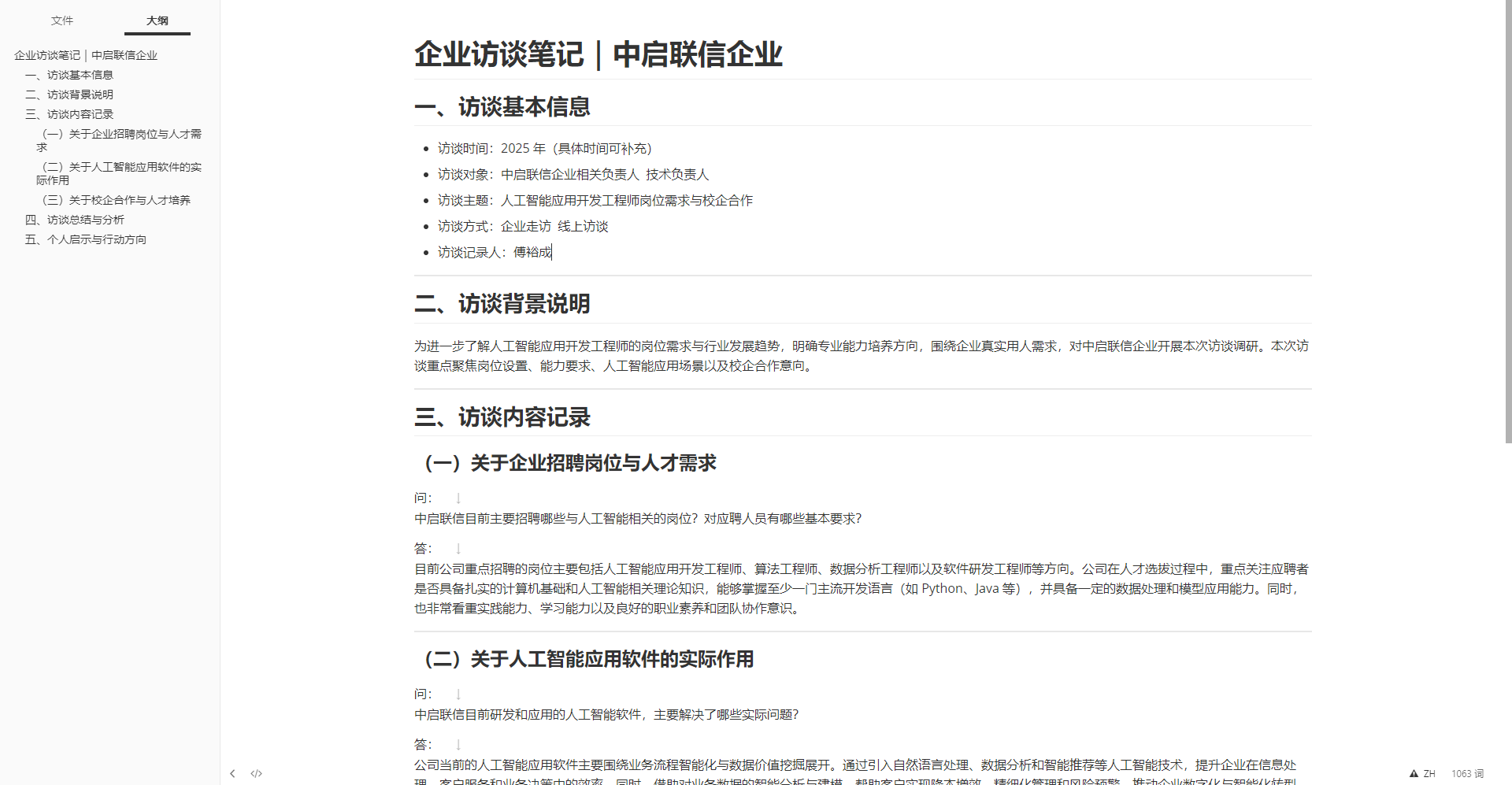The image size is (1512, 785).
Task: Place cursor in heading 二、访谈背景说明
Action: pyautogui.click(x=502, y=304)
